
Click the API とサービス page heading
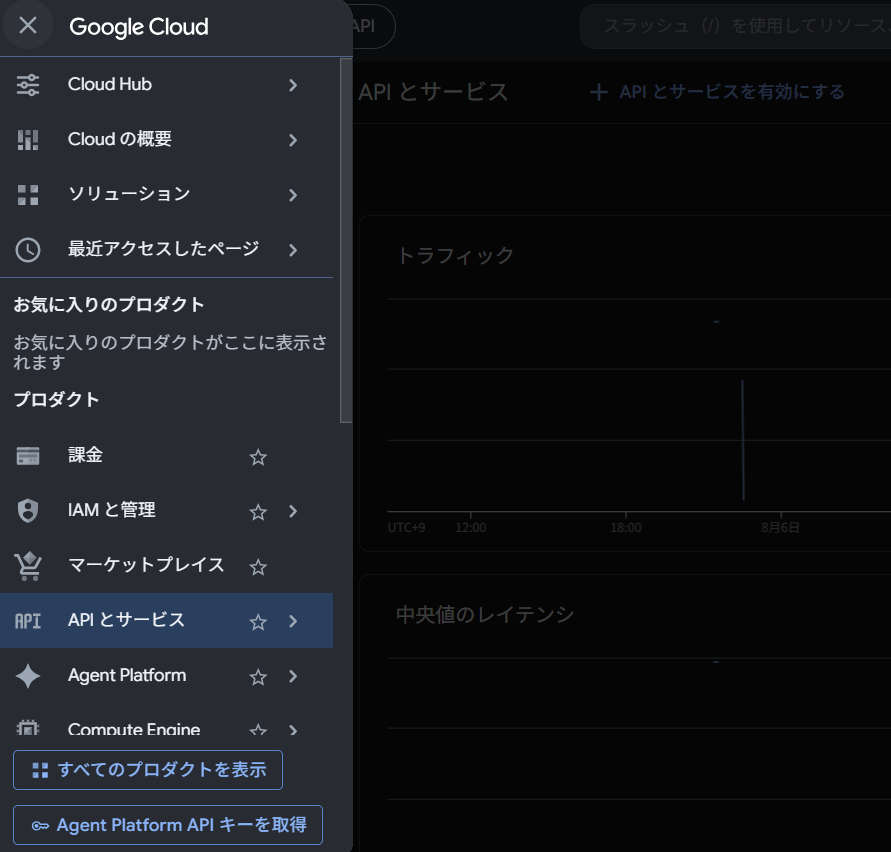pyautogui.click(x=433, y=92)
